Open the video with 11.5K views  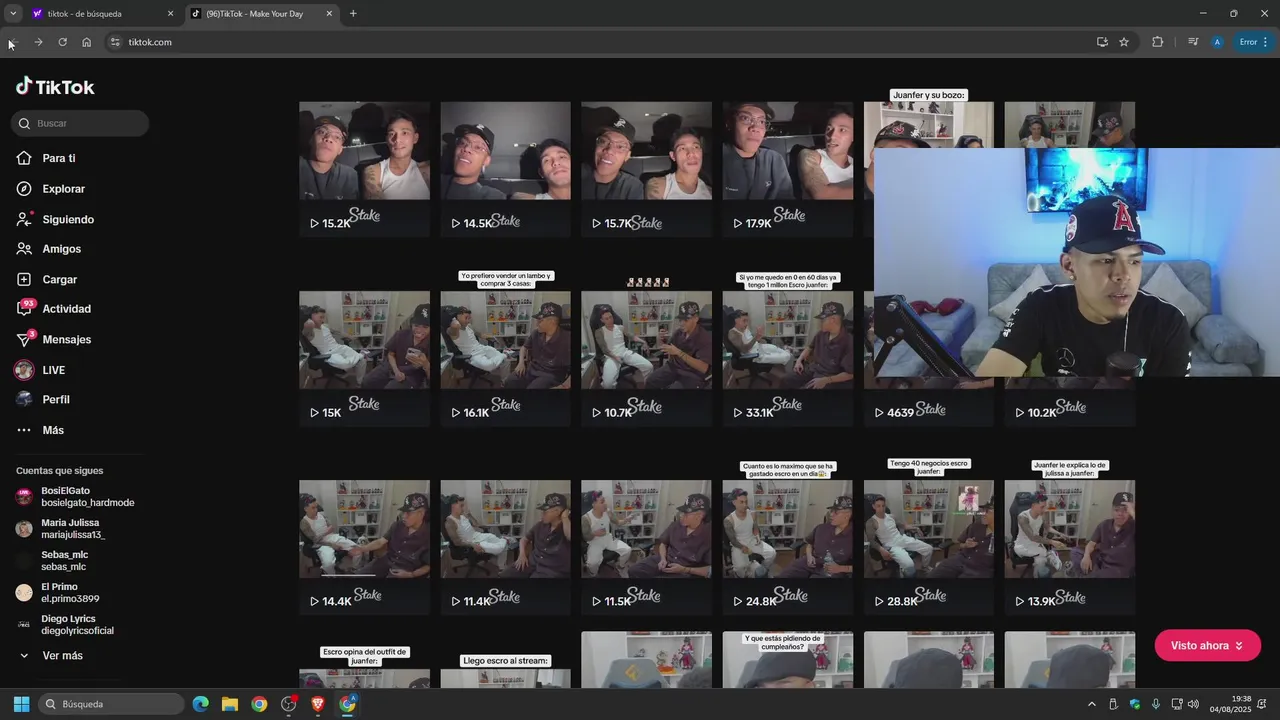[646, 547]
